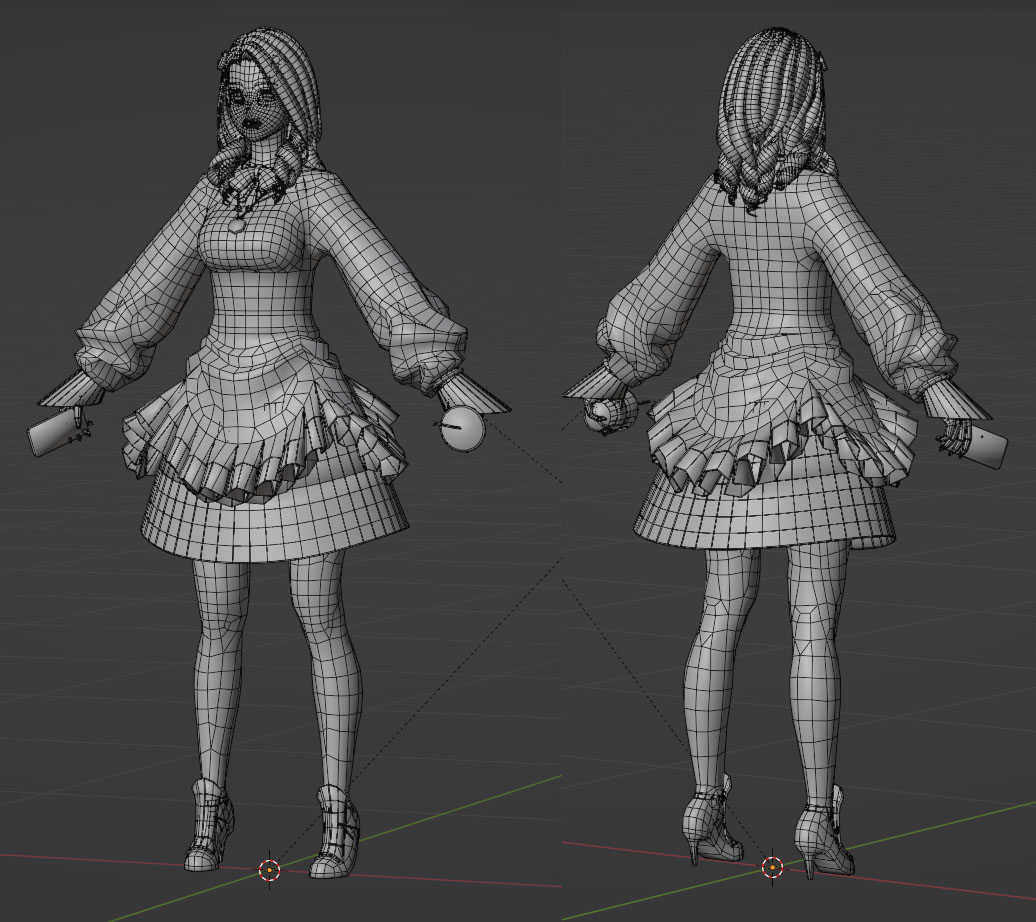This screenshot has height=922, width=1036.
Task: Click the 3D cursor below back-view character
Action: coord(772,866)
